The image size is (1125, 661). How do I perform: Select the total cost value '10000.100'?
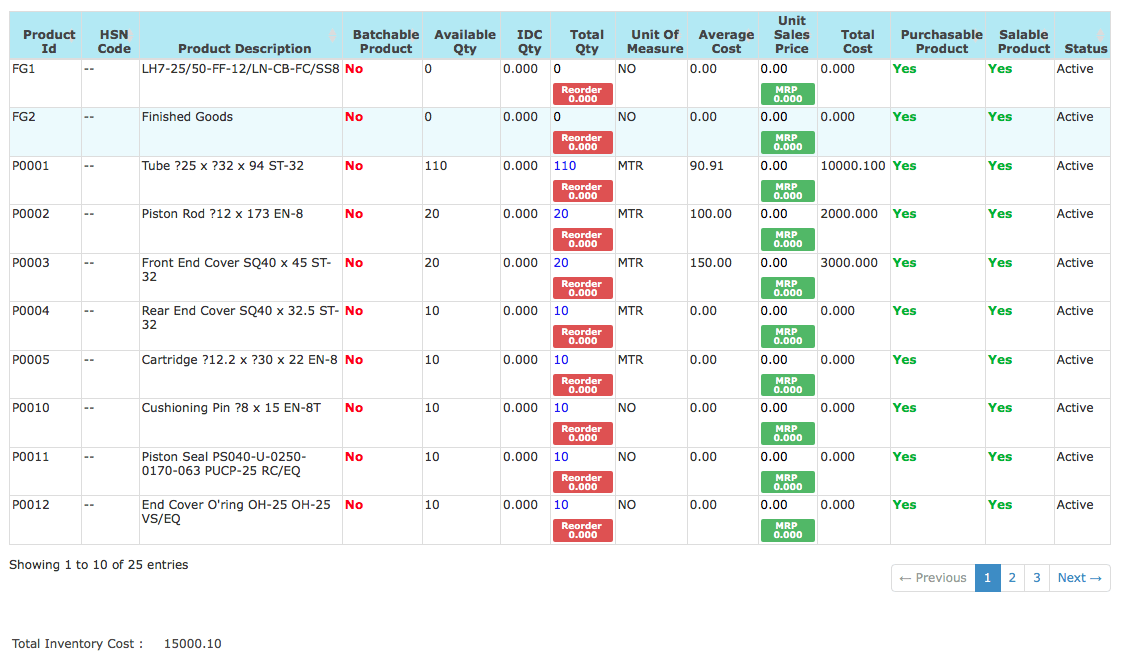click(853, 166)
